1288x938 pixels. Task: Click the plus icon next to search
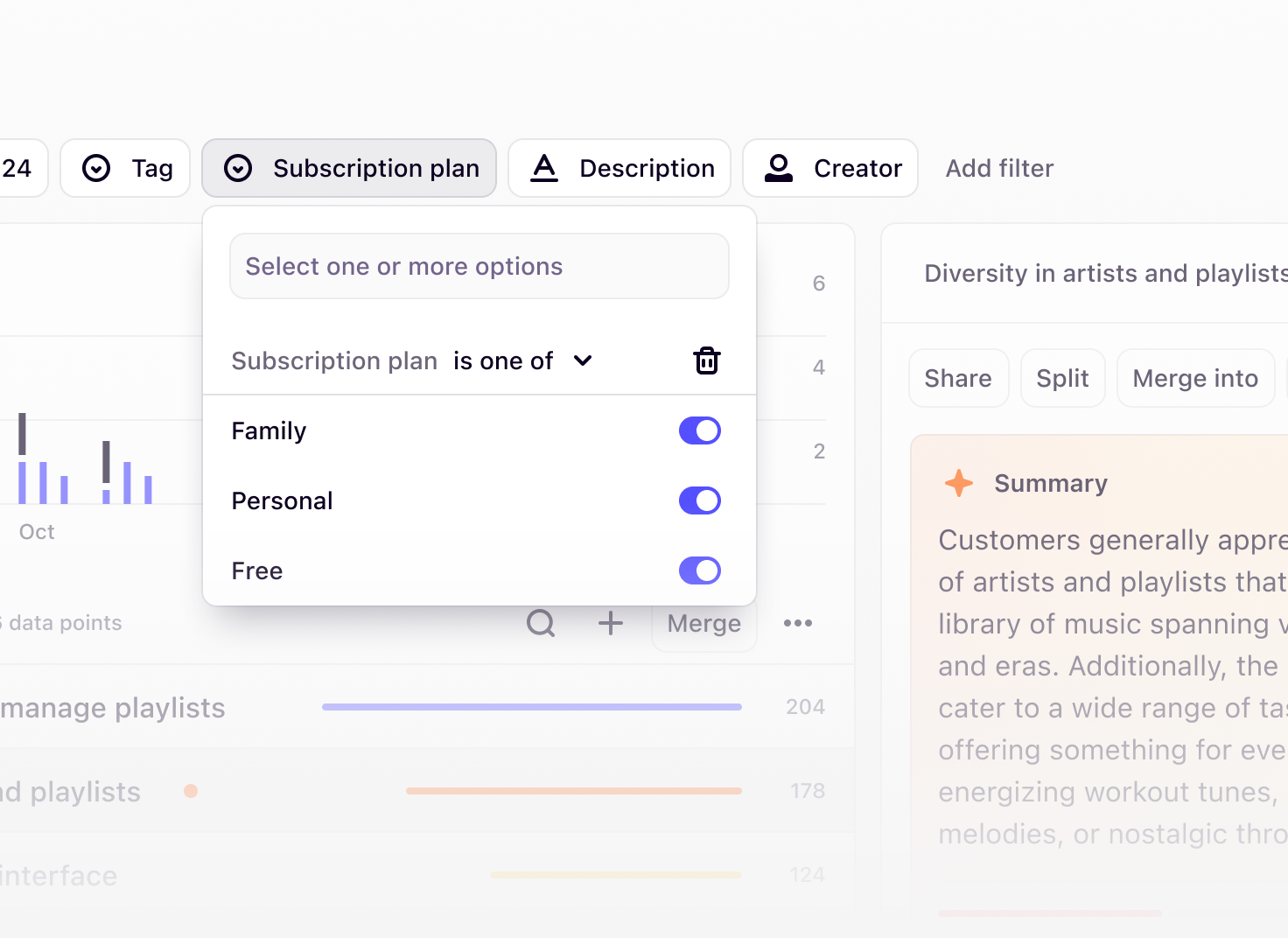[610, 623]
